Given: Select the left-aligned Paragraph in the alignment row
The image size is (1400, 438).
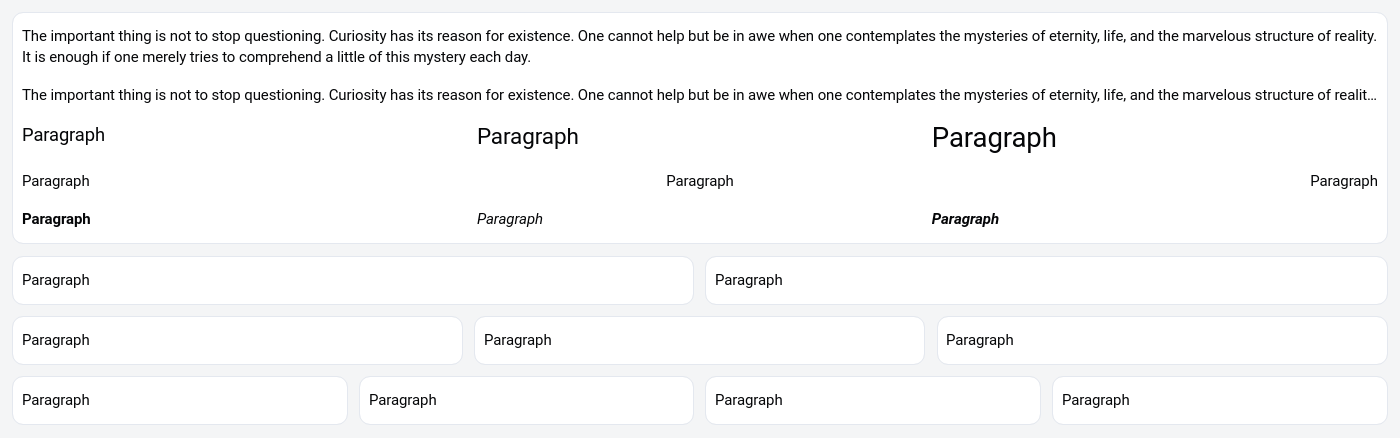Looking at the screenshot, I should [56, 181].
